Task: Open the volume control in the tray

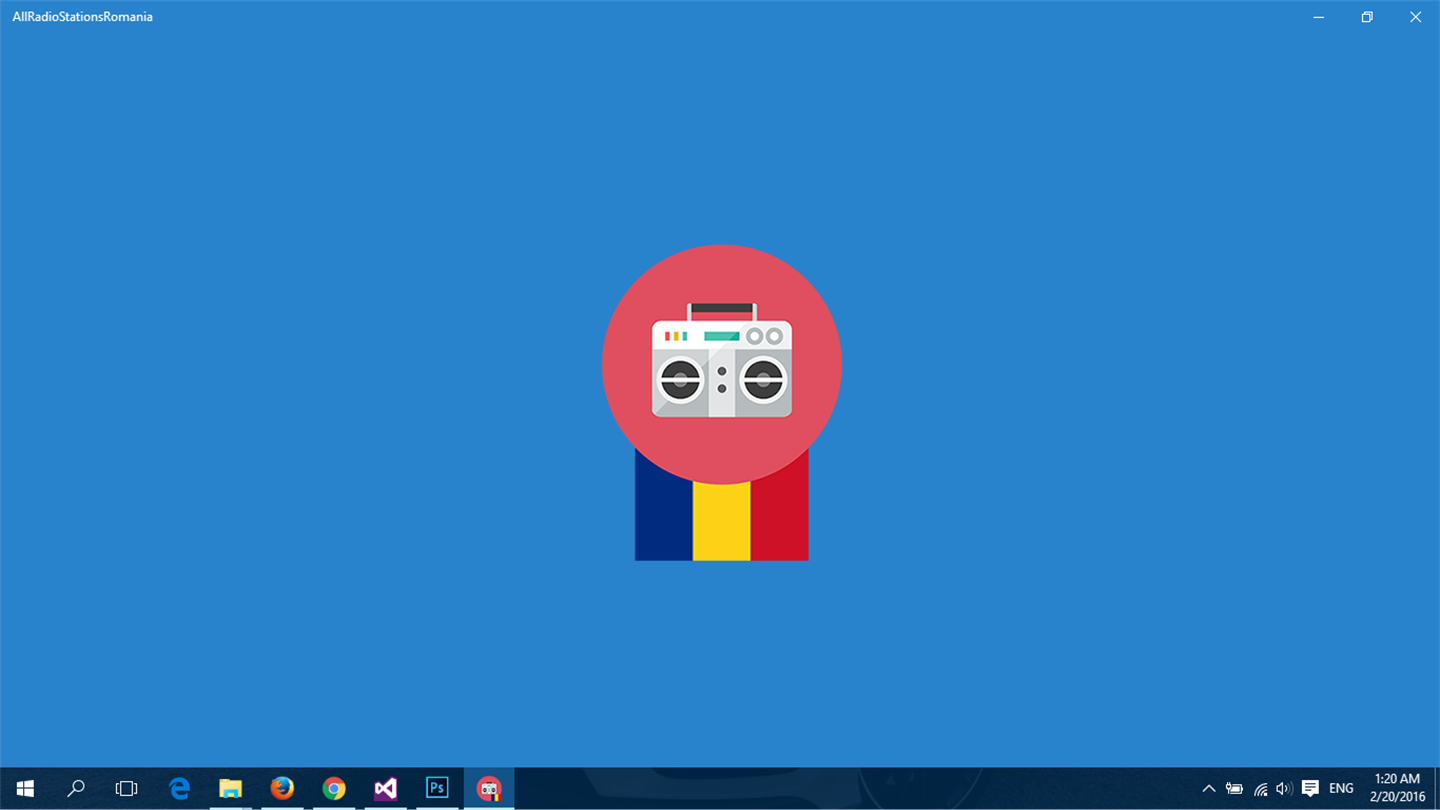Action: [1284, 789]
